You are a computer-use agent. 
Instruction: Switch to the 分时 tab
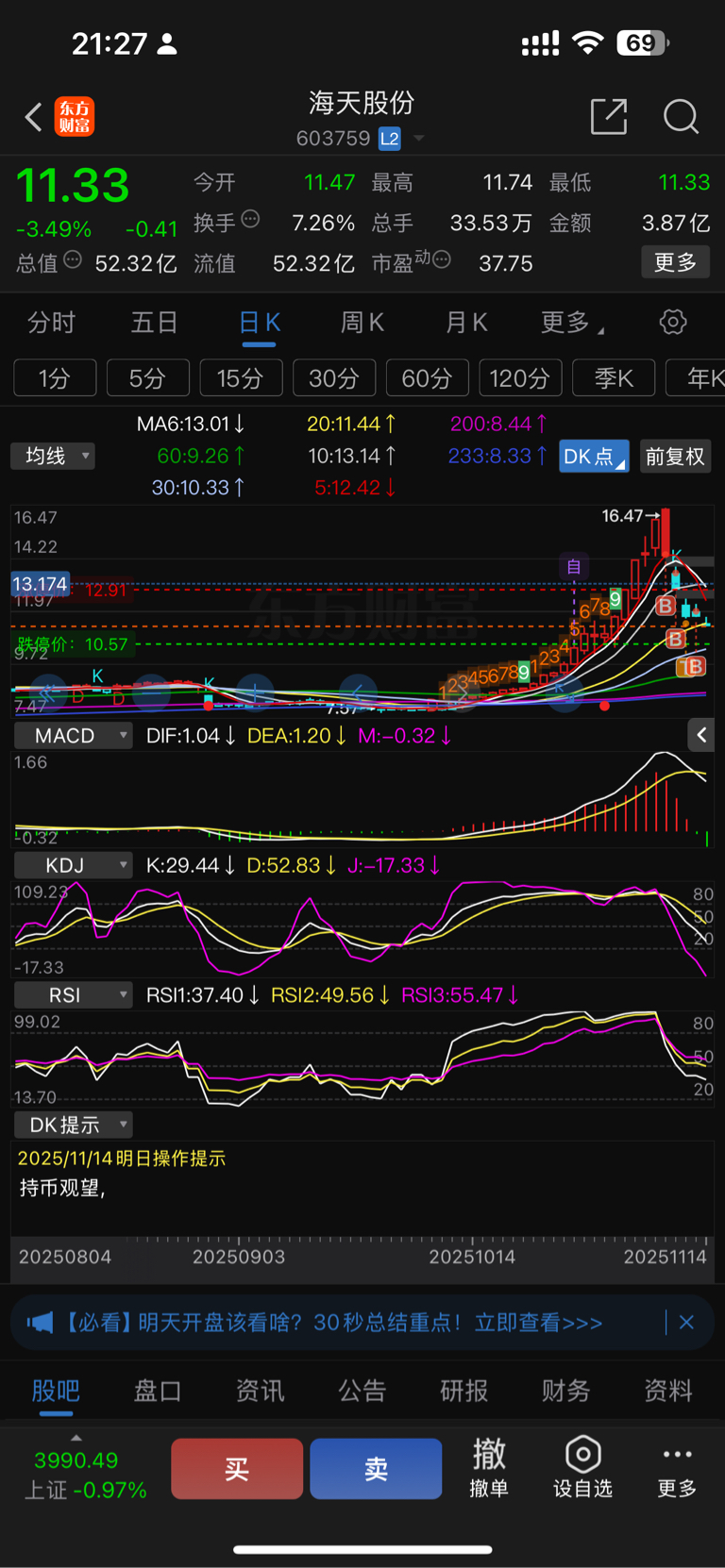tap(52, 323)
